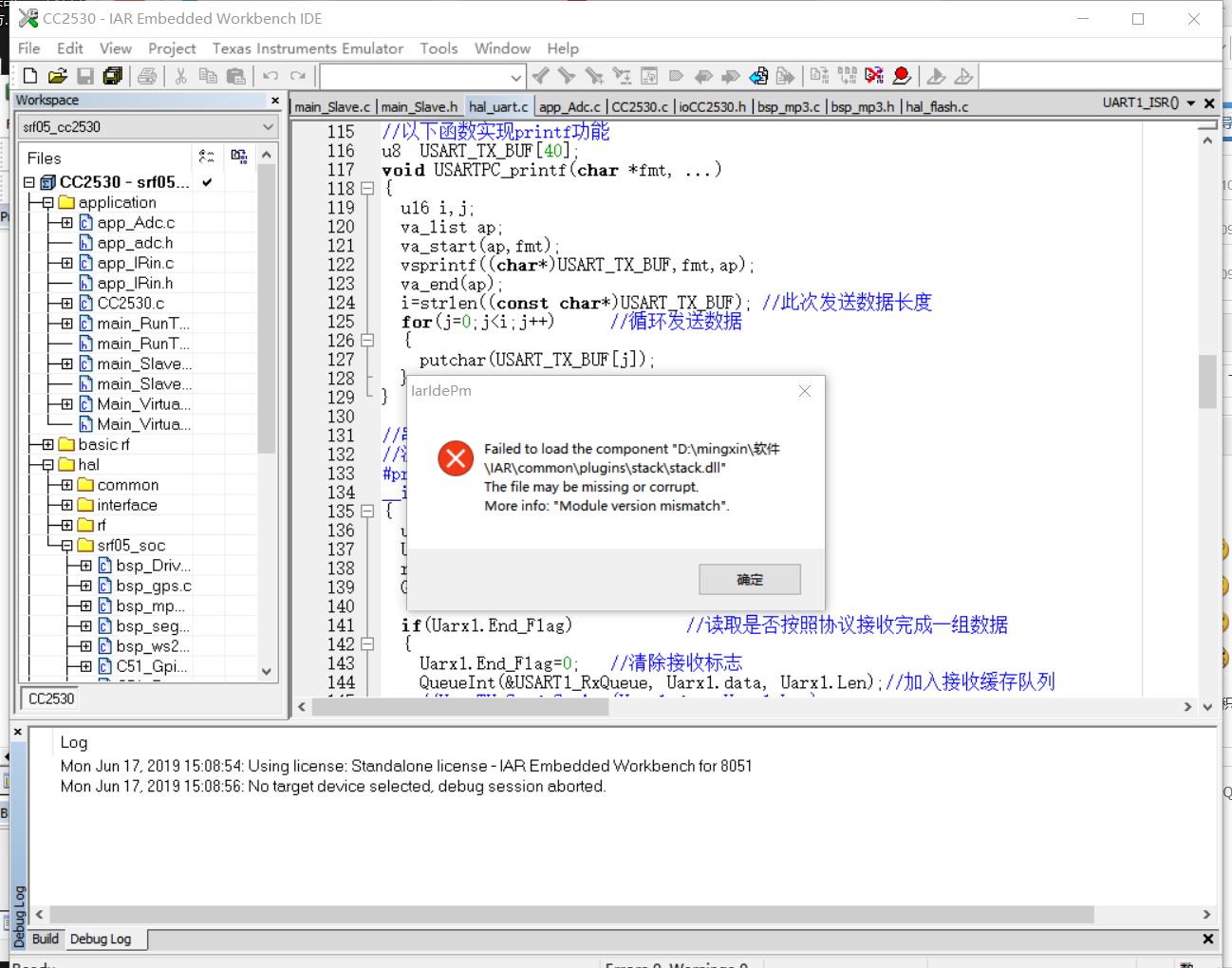Click the Redo arrow toolbar icon
1232x968 pixels.
pos(298,76)
